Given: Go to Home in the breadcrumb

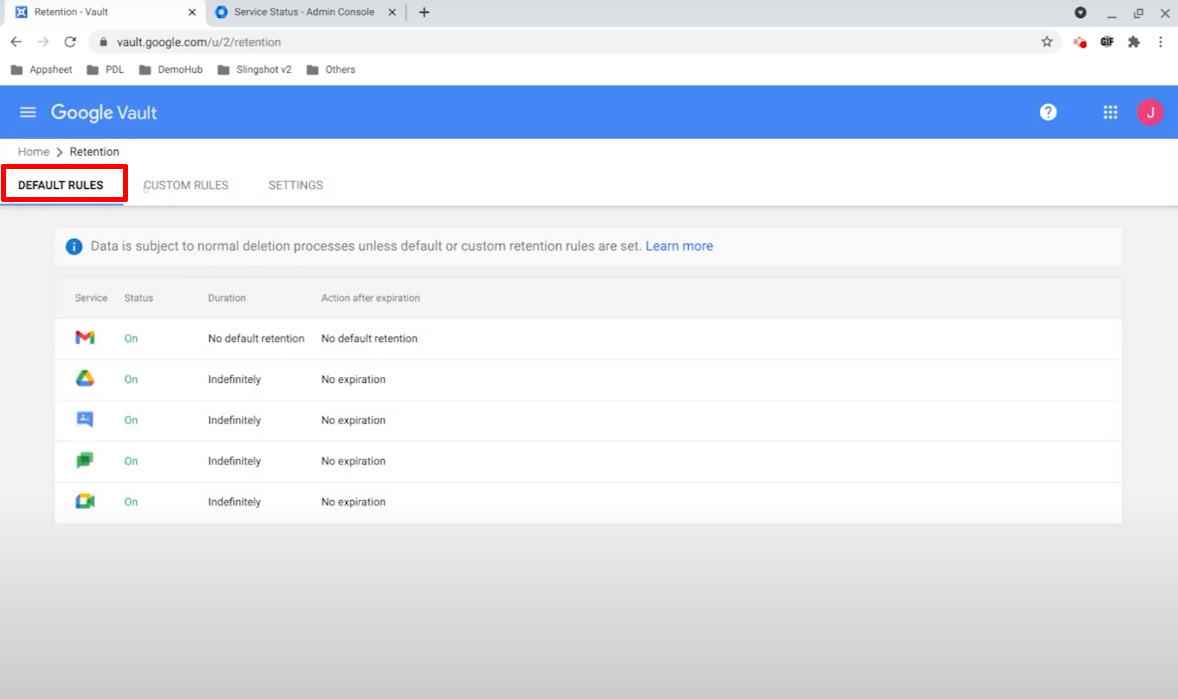Looking at the screenshot, I should click(33, 152).
